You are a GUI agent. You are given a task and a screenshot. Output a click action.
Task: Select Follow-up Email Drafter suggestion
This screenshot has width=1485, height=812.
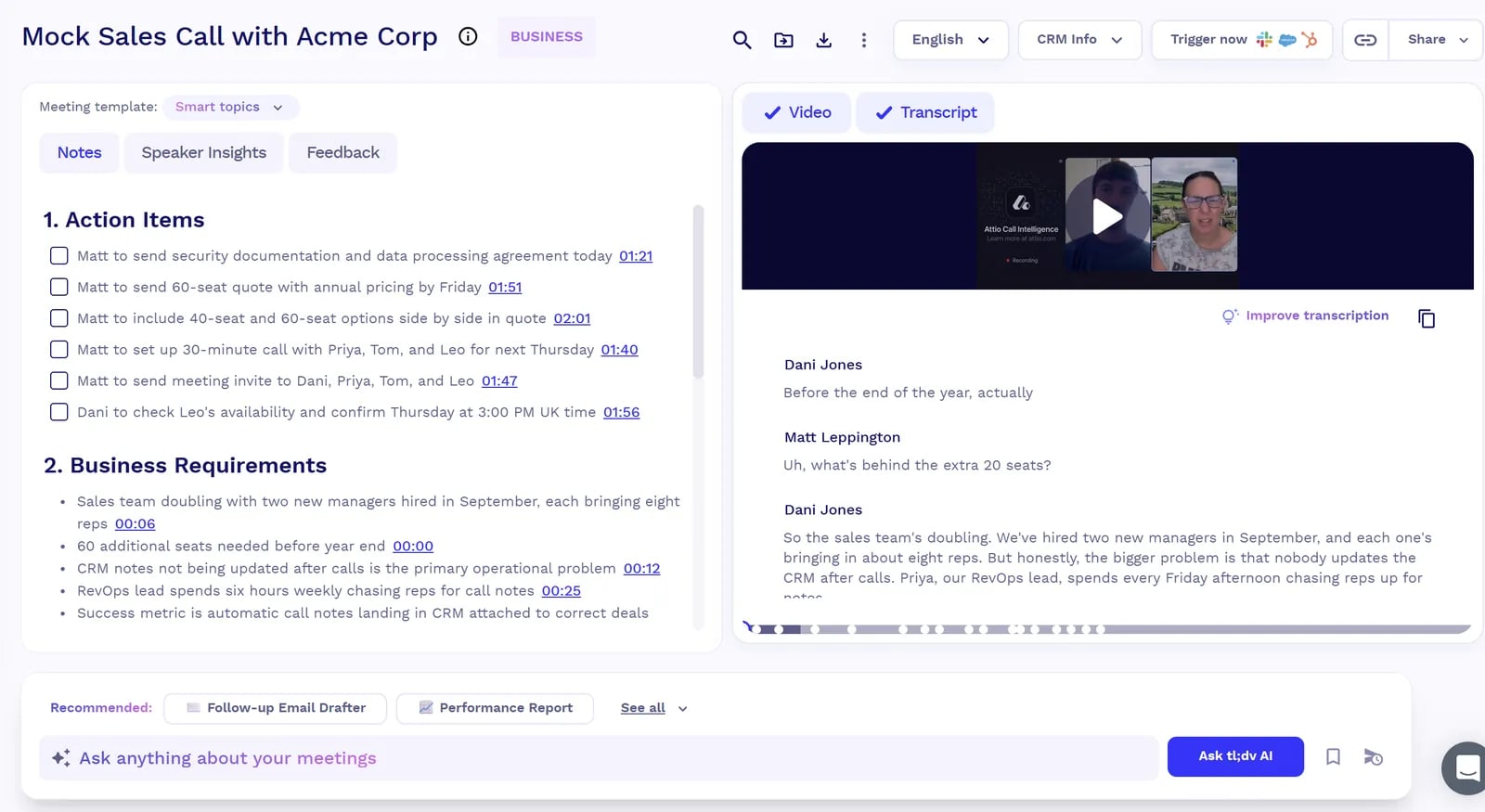coord(276,708)
